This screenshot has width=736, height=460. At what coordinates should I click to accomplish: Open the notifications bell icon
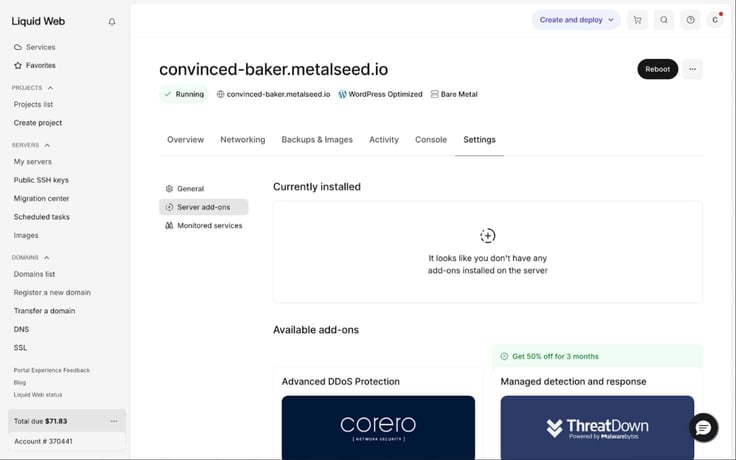tap(112, 22)
